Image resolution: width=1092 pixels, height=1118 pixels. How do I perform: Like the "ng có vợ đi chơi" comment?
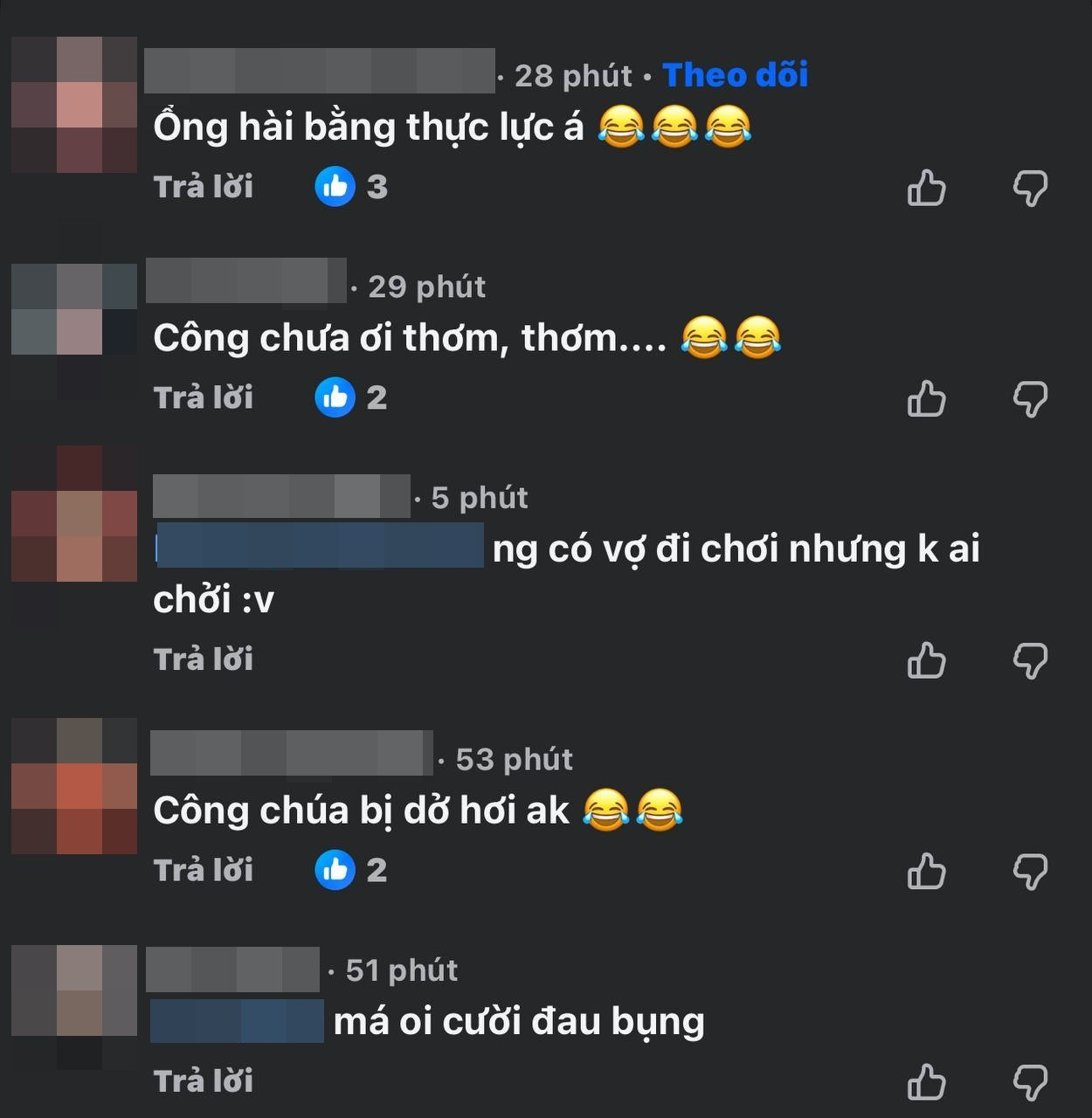tap(927, 660)
